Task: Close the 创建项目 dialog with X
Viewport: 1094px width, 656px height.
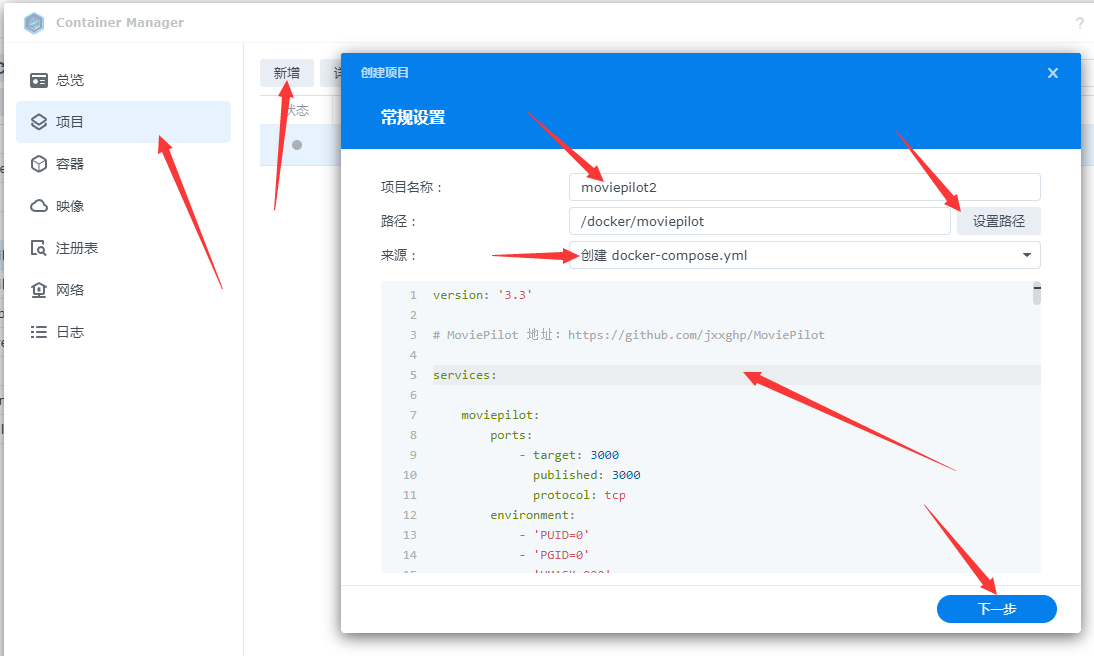Action: (x=1052, y=73)
